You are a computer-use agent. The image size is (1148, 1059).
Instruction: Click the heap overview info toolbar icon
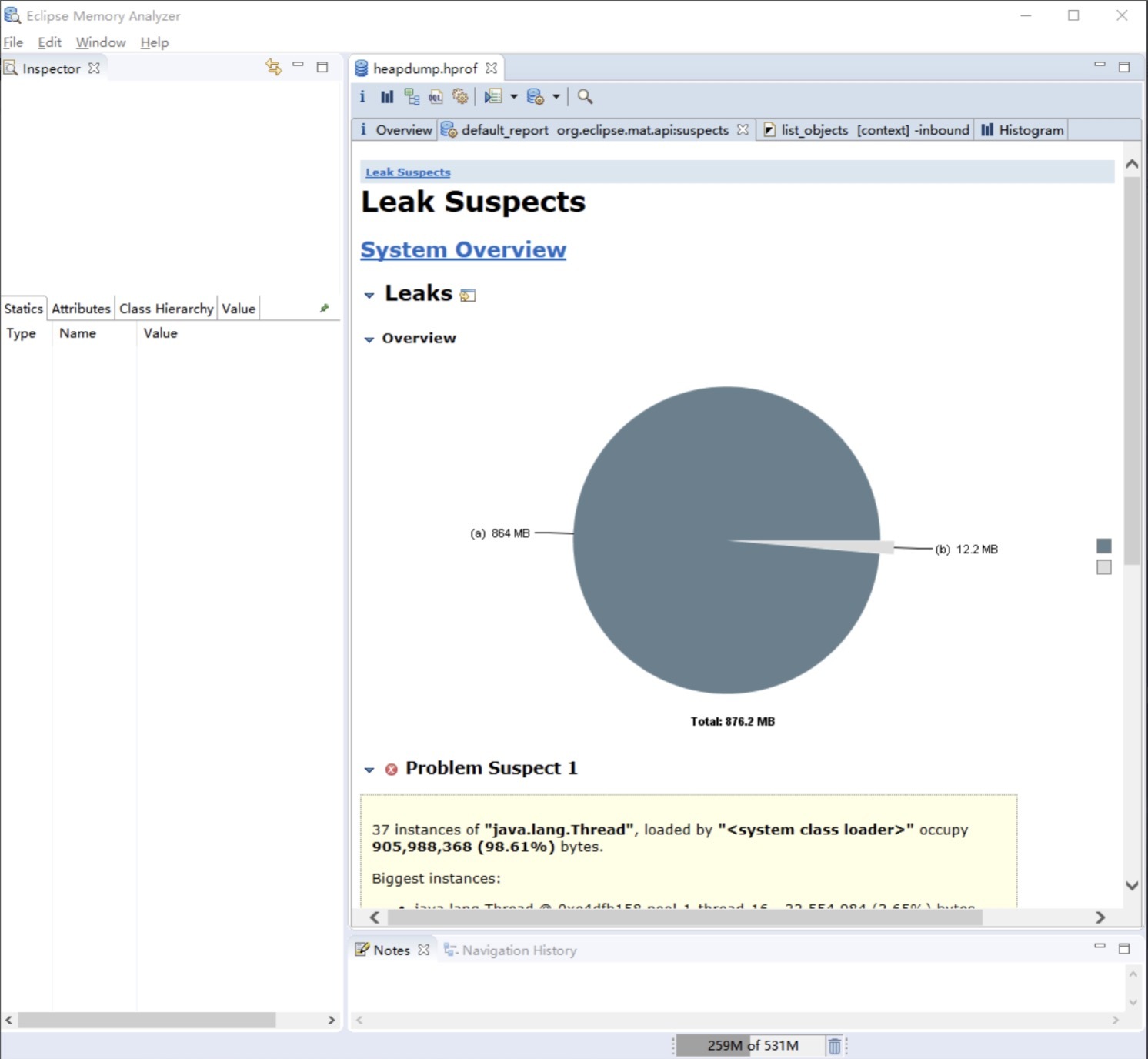(x=362, y=97)
